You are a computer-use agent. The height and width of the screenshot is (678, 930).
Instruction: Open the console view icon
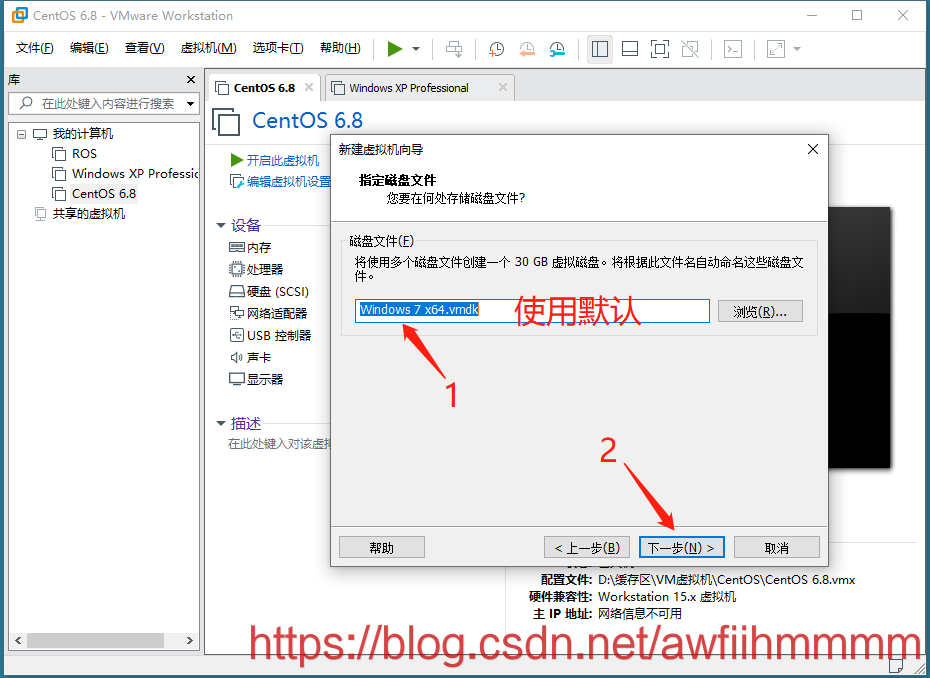pos(733,49)
